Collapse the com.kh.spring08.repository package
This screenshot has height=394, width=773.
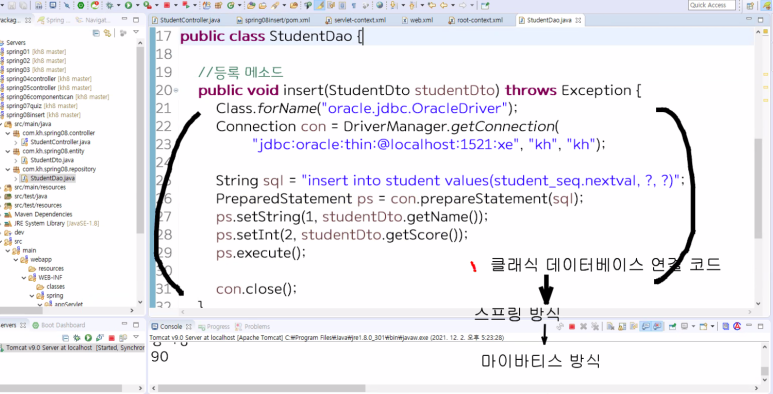tap(8, 169)
